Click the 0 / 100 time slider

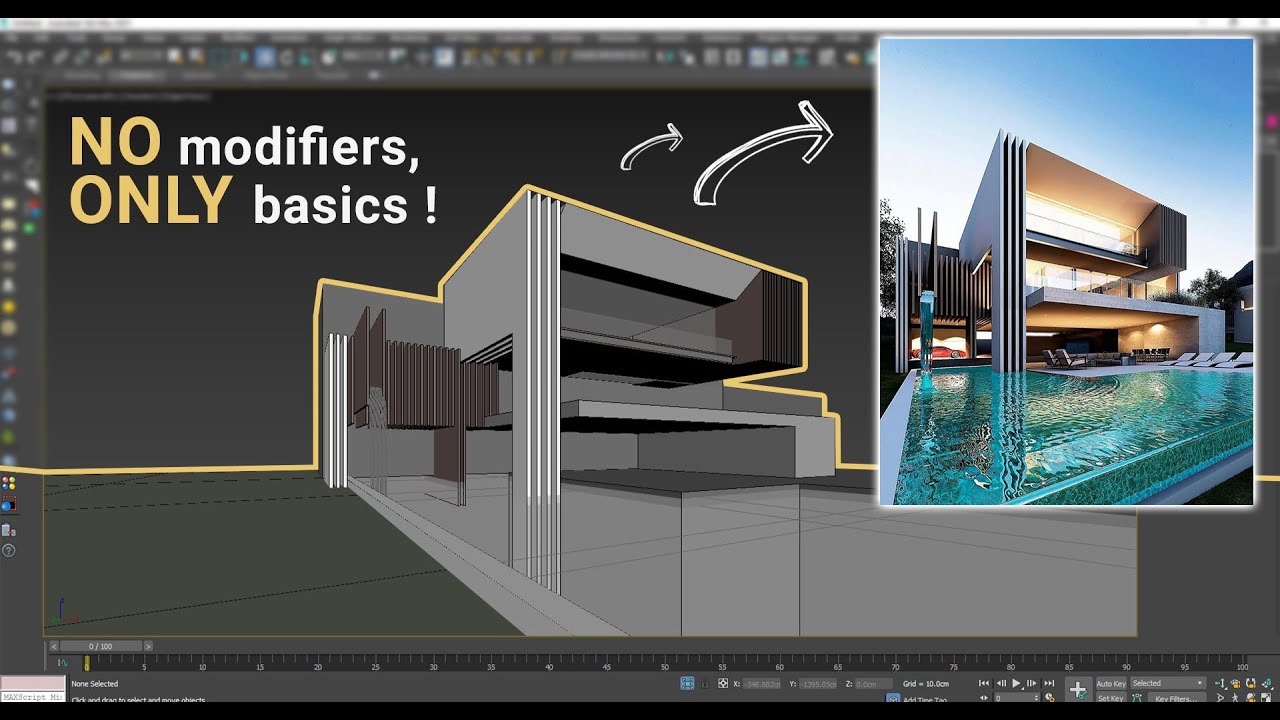(x=101, y=646)
